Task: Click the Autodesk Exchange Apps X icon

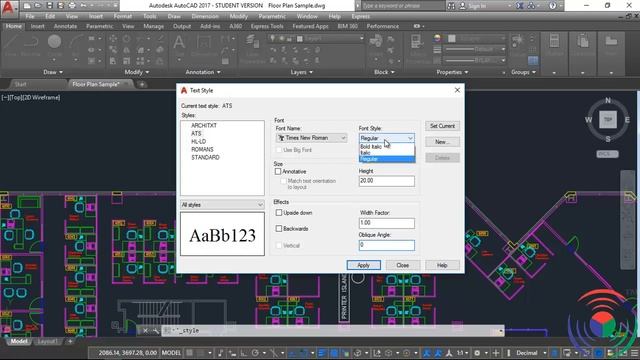Action: (x=520, y=6)
